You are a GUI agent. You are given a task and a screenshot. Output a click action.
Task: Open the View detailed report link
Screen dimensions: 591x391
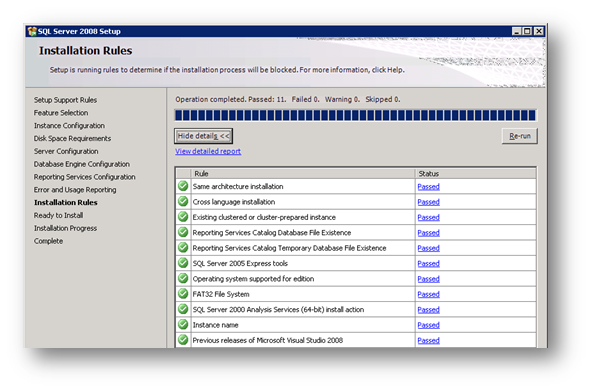click(x=208, y=151)
